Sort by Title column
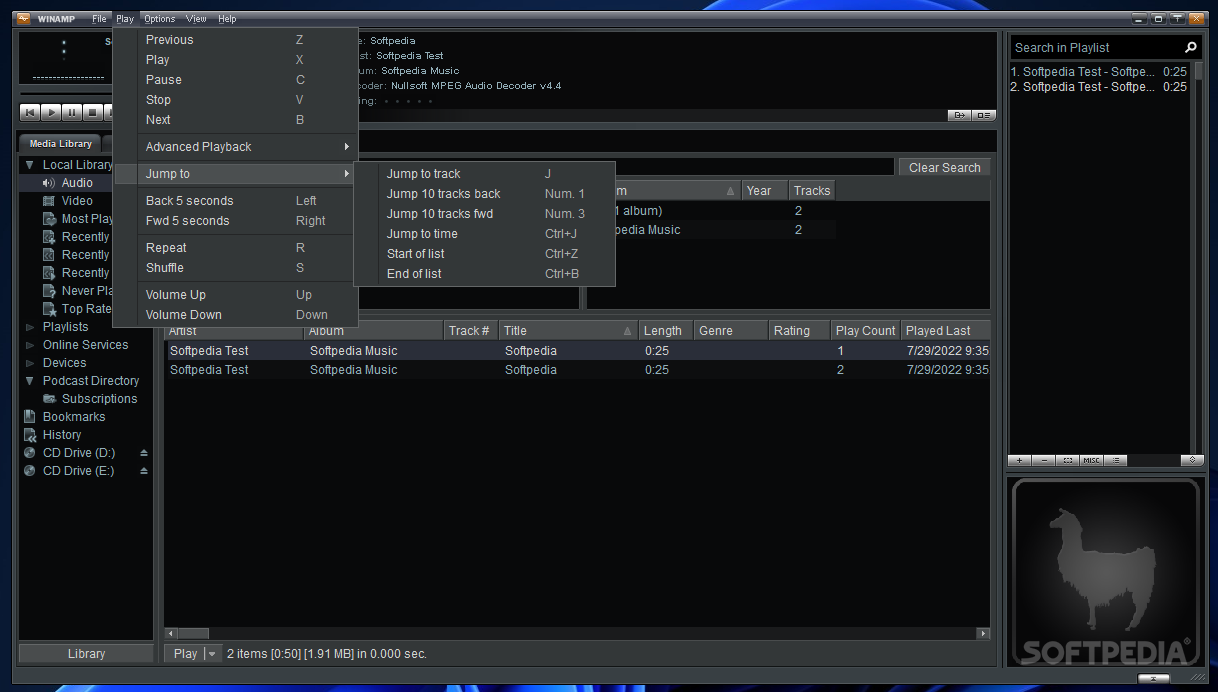 point(567,331)
